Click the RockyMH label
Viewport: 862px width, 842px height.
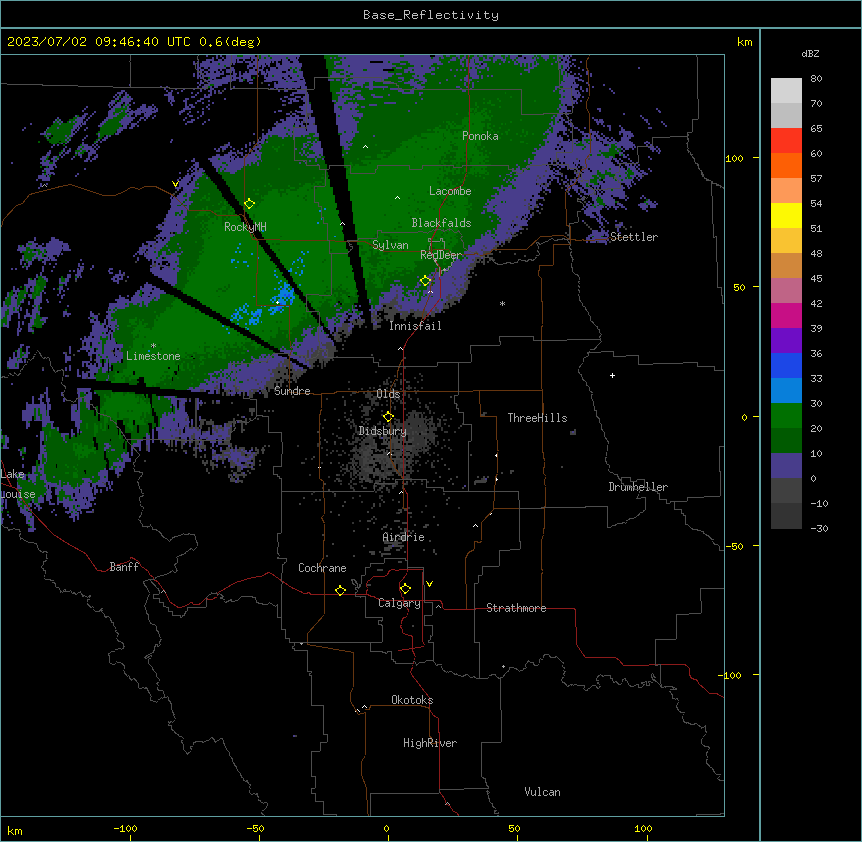(x=245, y=227)
